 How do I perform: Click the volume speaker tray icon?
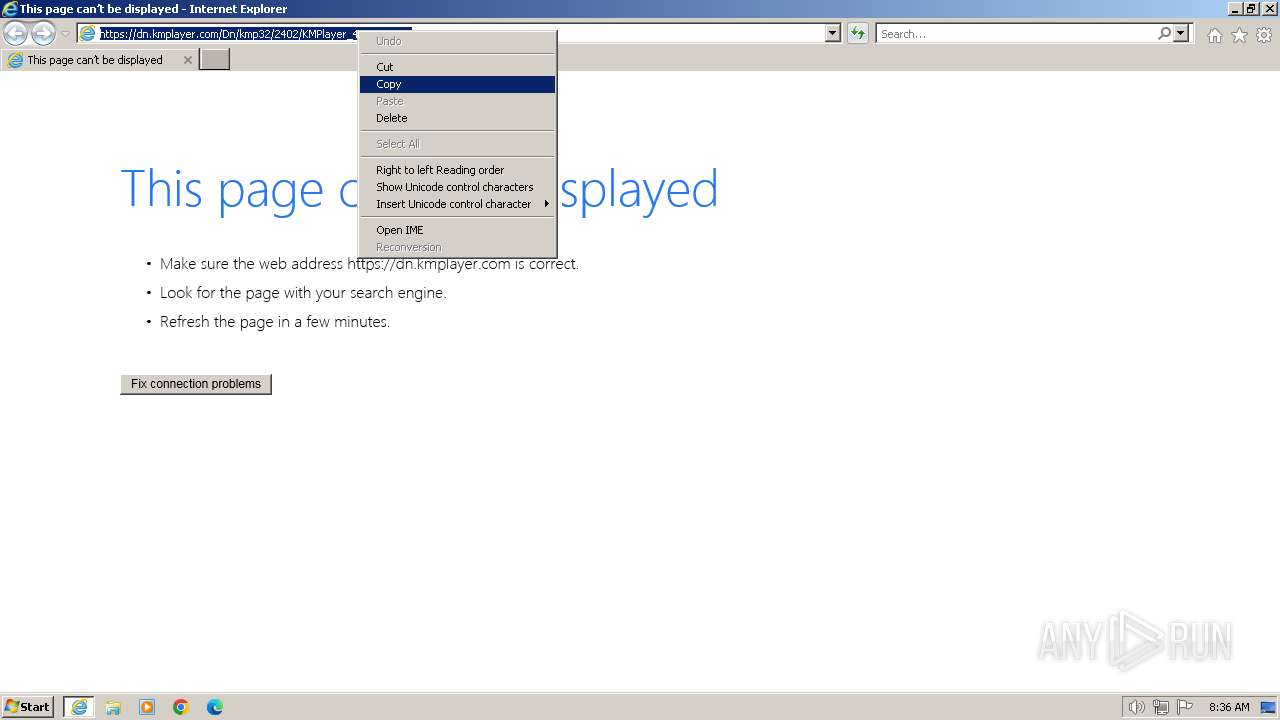point(1136,707)
